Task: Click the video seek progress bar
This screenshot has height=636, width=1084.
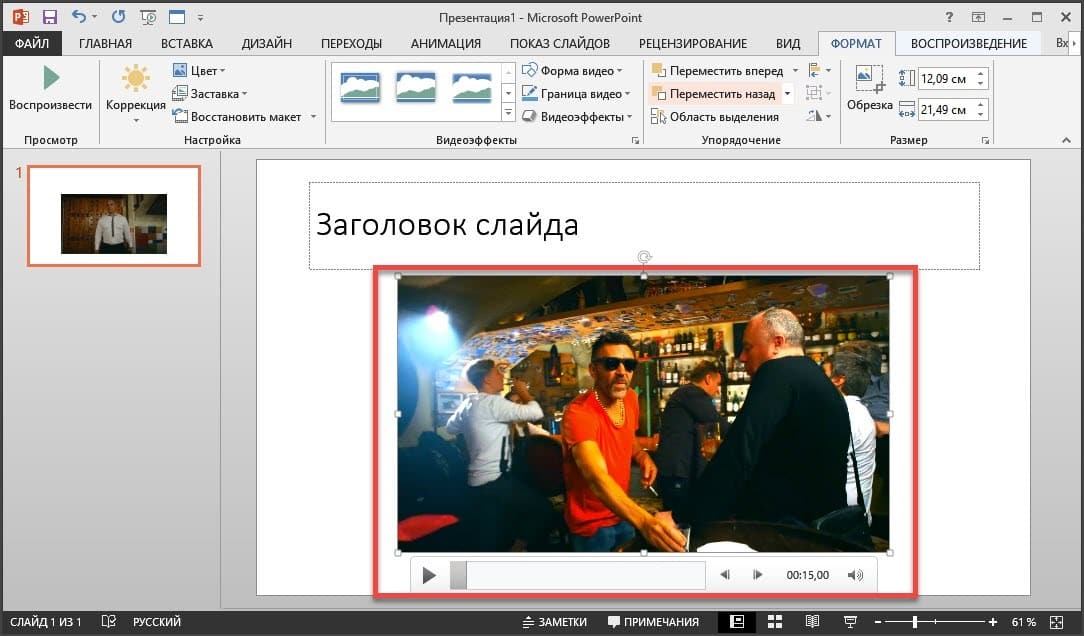Action: point(577,575)
